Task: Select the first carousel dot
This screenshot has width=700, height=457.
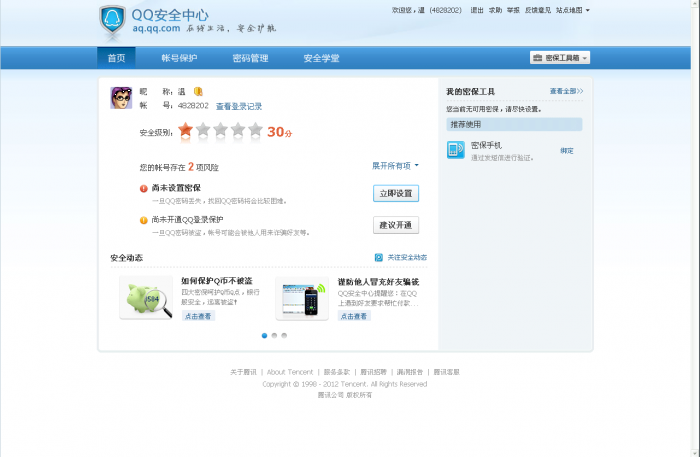Action: pos(264,336)
